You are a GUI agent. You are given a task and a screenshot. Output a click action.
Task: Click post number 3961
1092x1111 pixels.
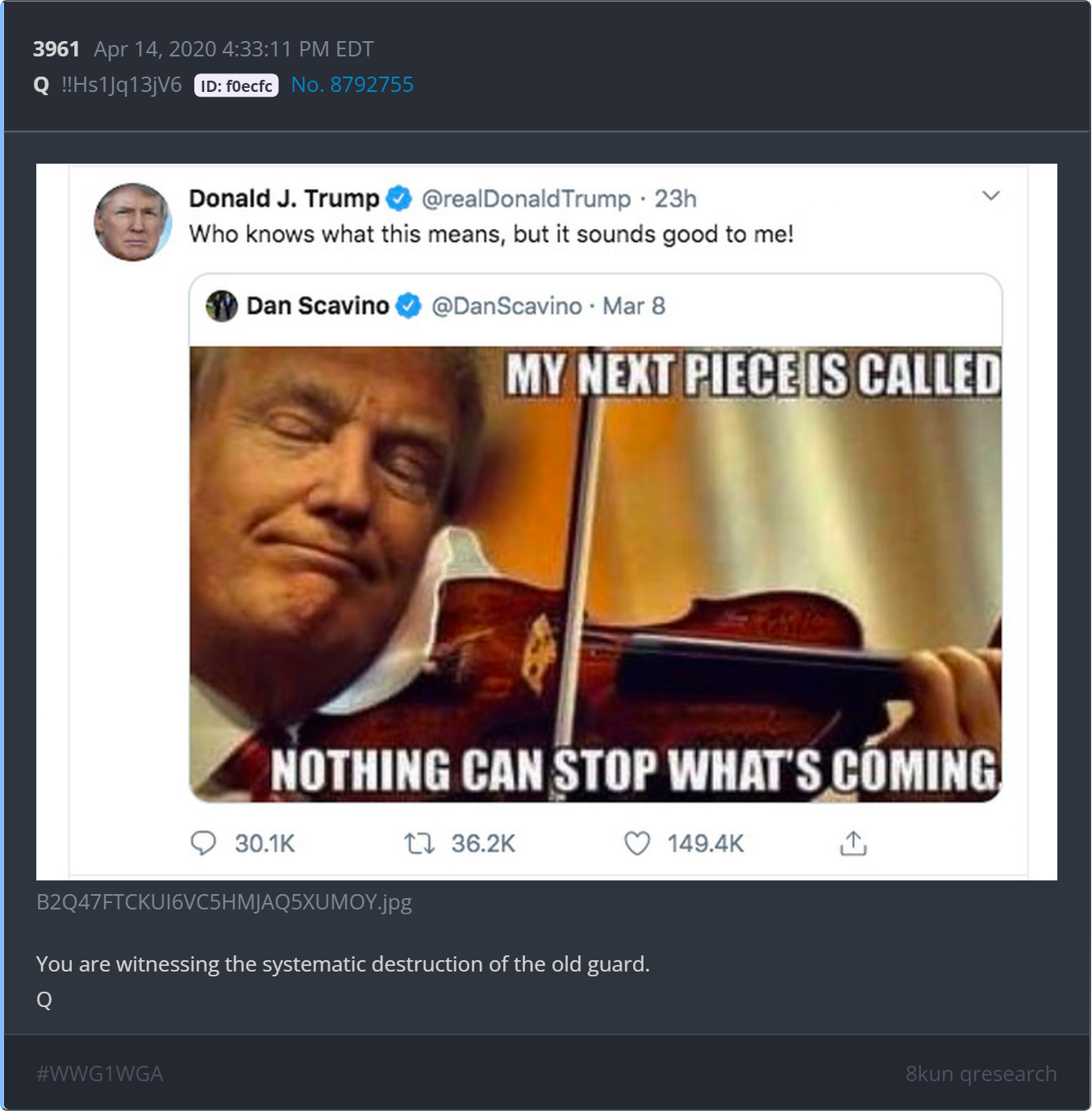(56, 49)
